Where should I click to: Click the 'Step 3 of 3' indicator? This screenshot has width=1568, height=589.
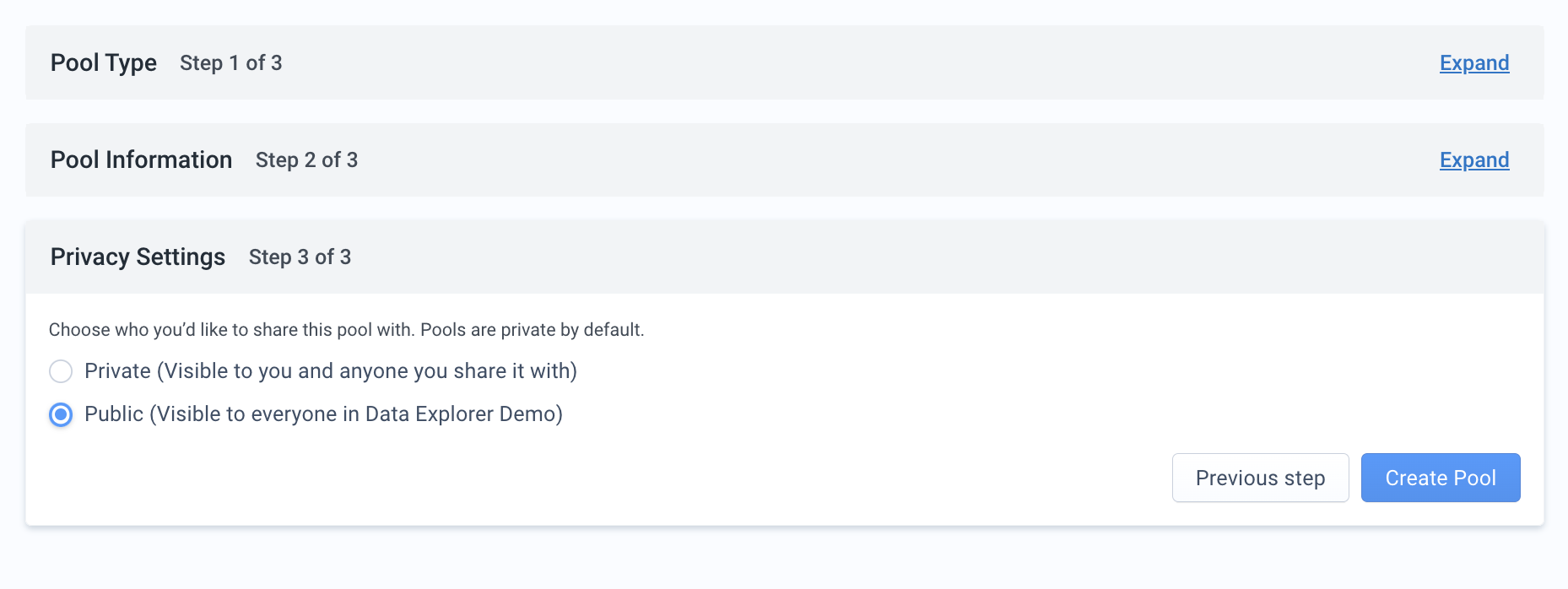(300, 257)
